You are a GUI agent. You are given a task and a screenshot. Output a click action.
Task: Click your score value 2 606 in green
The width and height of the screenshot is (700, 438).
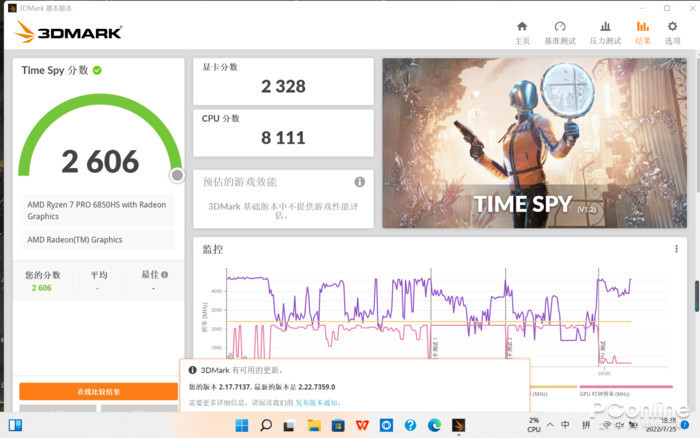coord(42,288)
